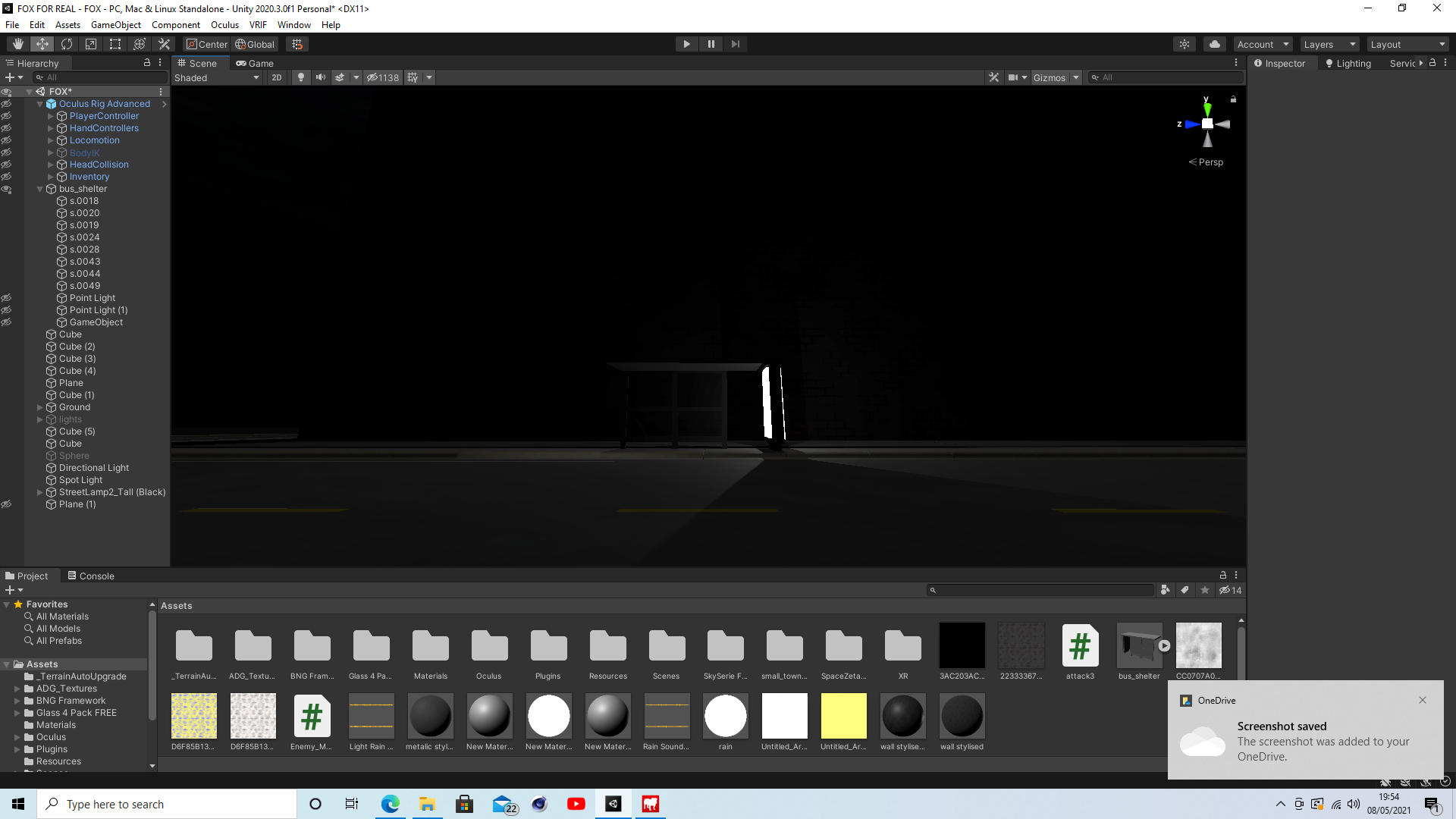Open the VRIF menu

click(258, 25)
